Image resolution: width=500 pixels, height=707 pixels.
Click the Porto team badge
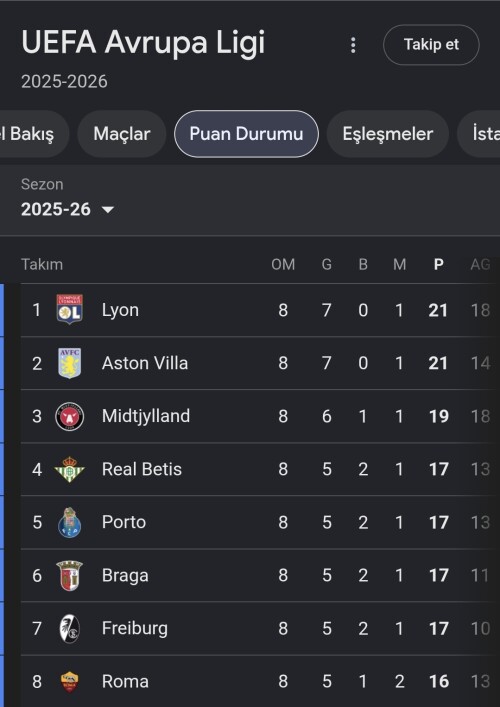coord(69,522)
